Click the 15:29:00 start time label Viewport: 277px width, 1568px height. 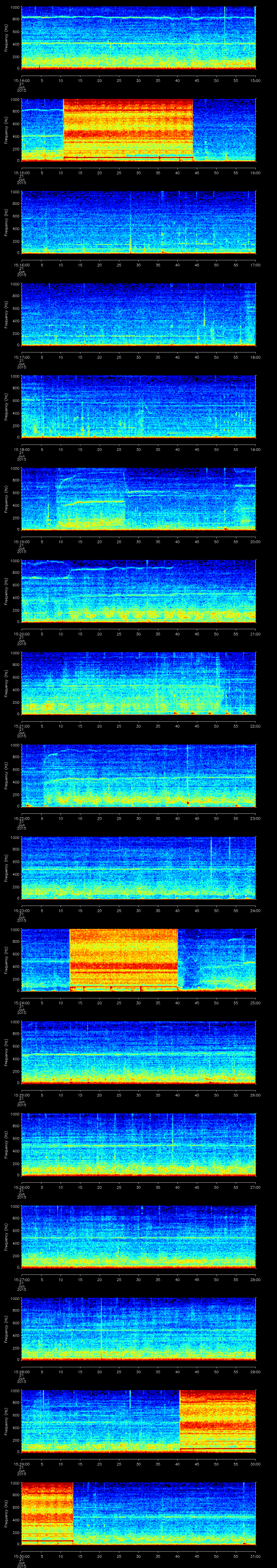tap(21, 1463)
